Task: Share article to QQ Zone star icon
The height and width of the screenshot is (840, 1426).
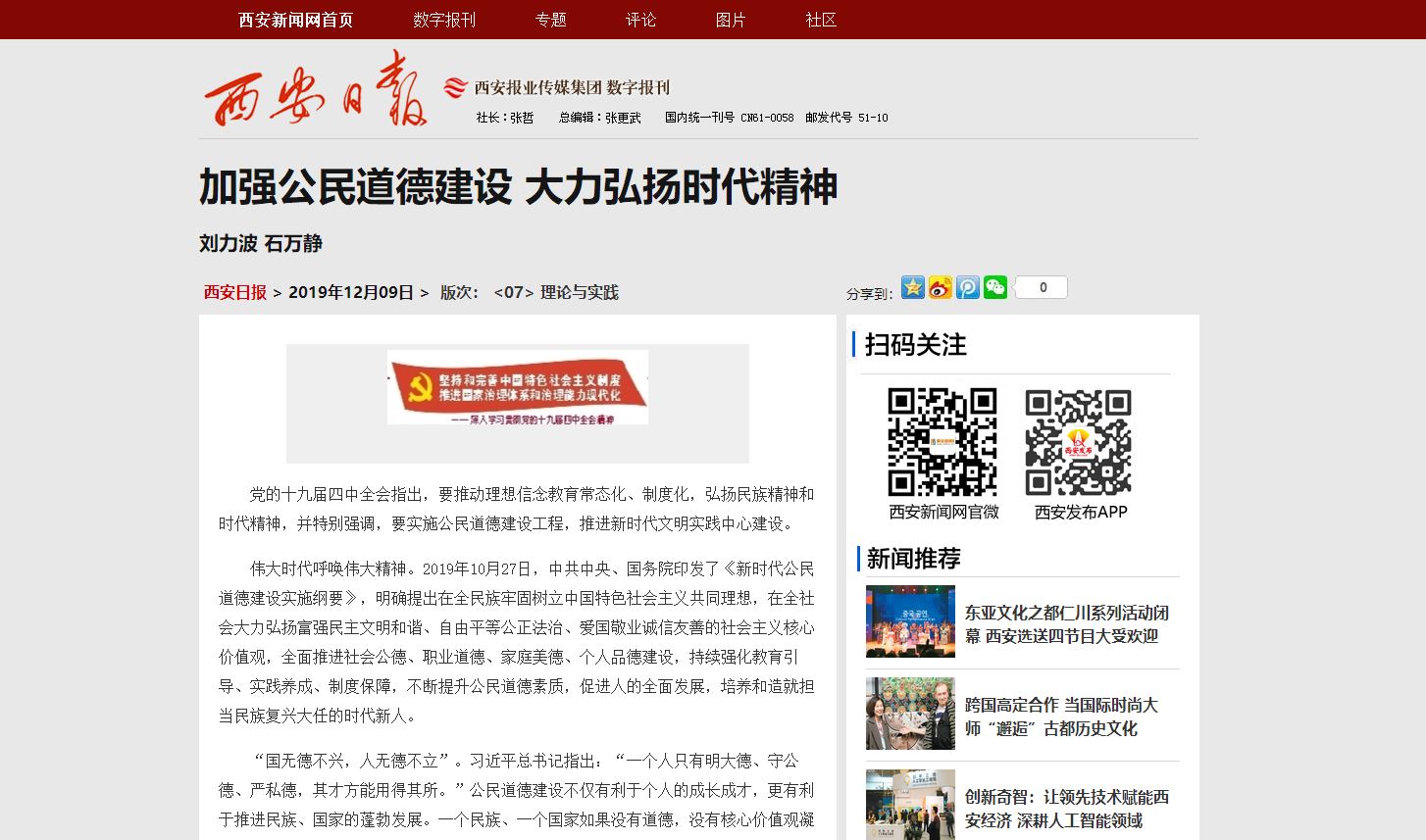Action: click(x=912, y=287)
